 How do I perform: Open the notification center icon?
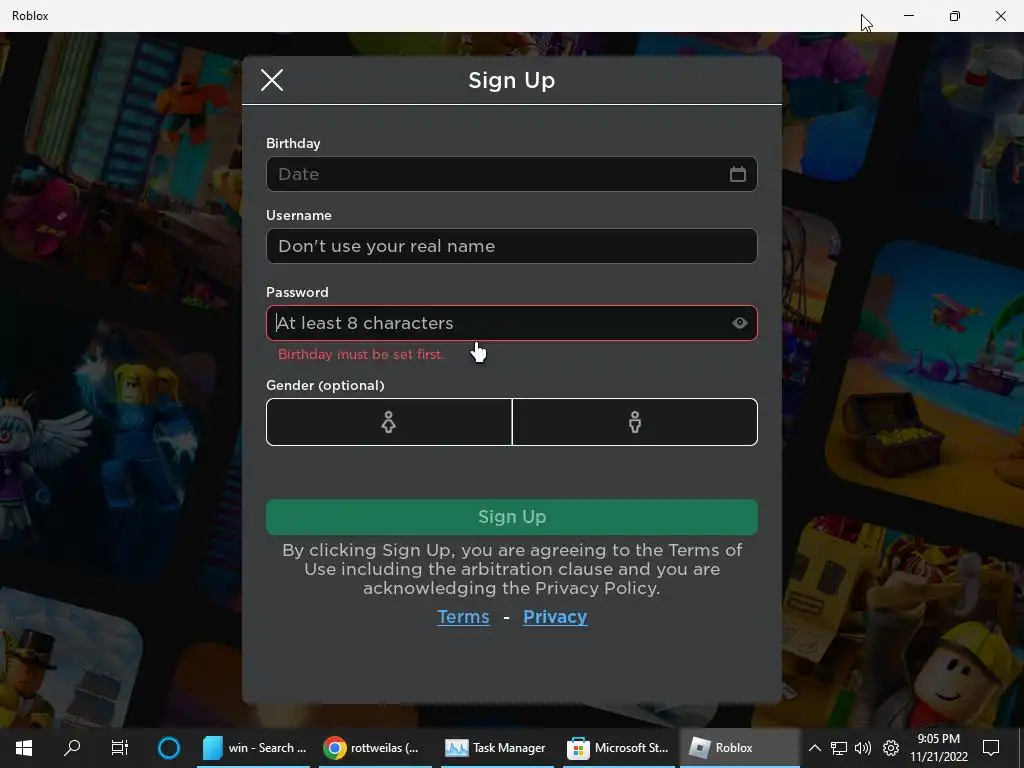pos(991,748)
